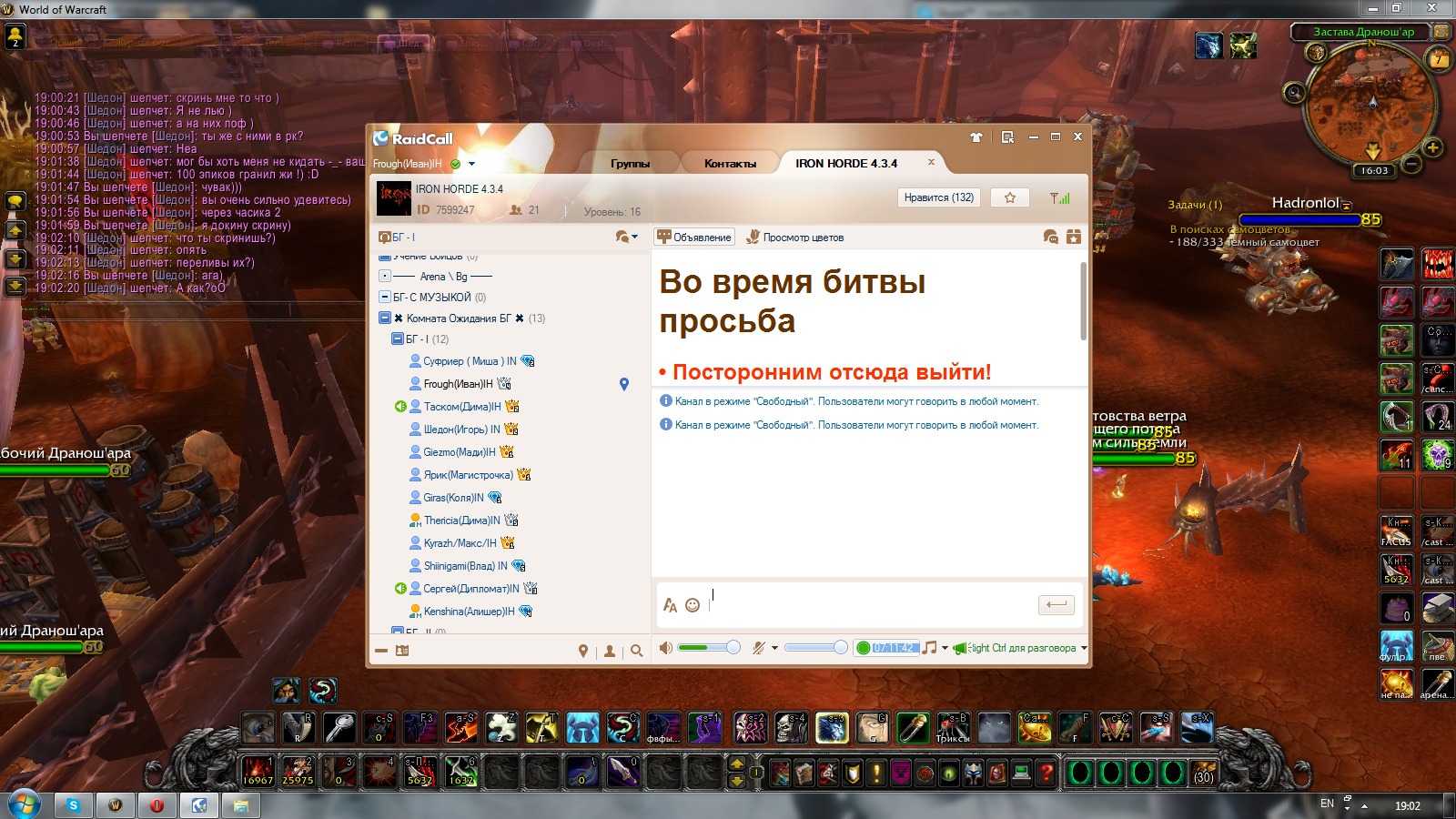Zoom out the WoW minimap

(1411, 165)
